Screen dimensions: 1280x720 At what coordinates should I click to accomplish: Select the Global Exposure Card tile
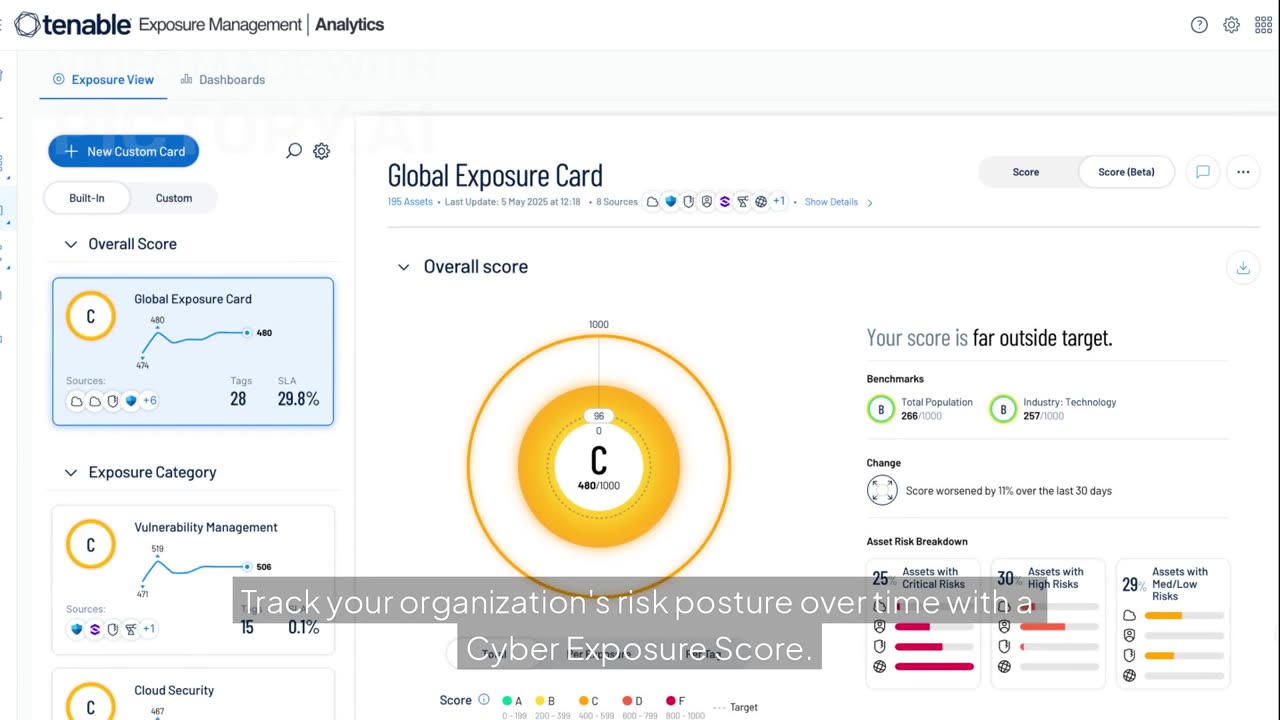(193, 351)
